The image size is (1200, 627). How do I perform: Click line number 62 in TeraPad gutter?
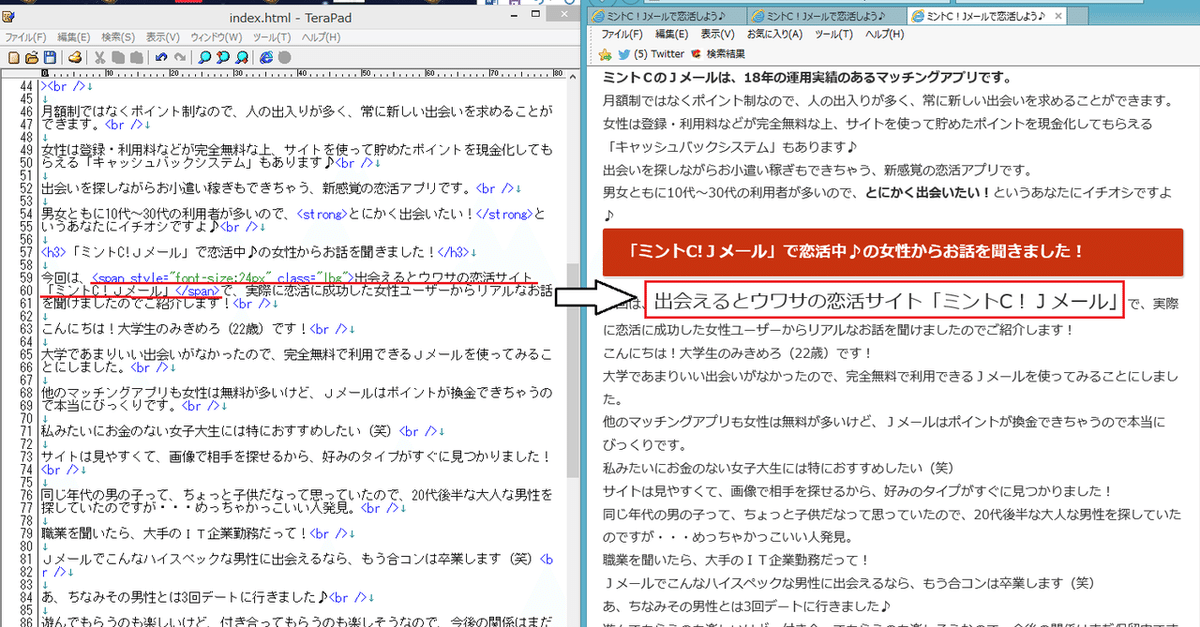(x=27, y=319)
